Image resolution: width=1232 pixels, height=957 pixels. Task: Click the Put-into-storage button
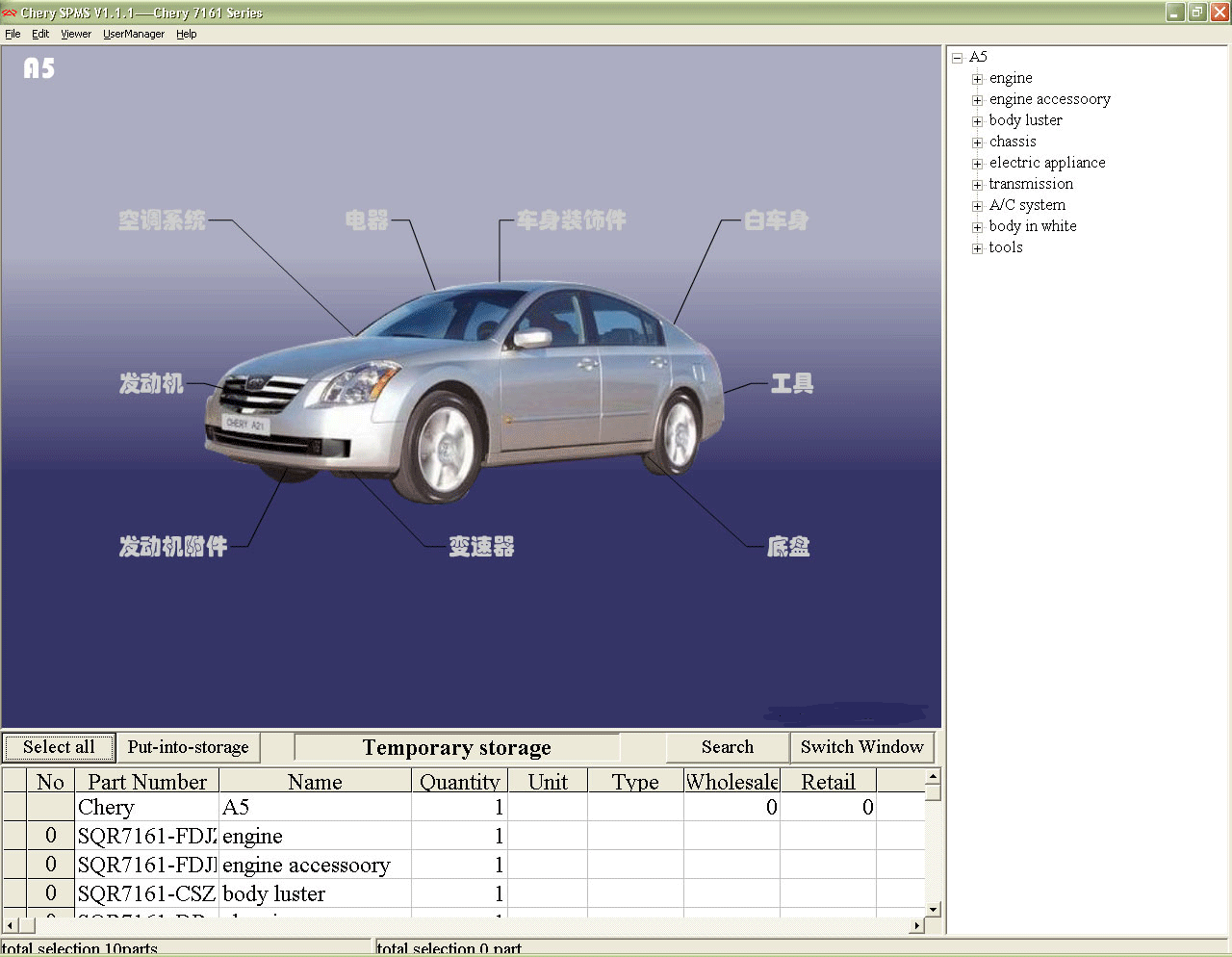click(188, 747)
